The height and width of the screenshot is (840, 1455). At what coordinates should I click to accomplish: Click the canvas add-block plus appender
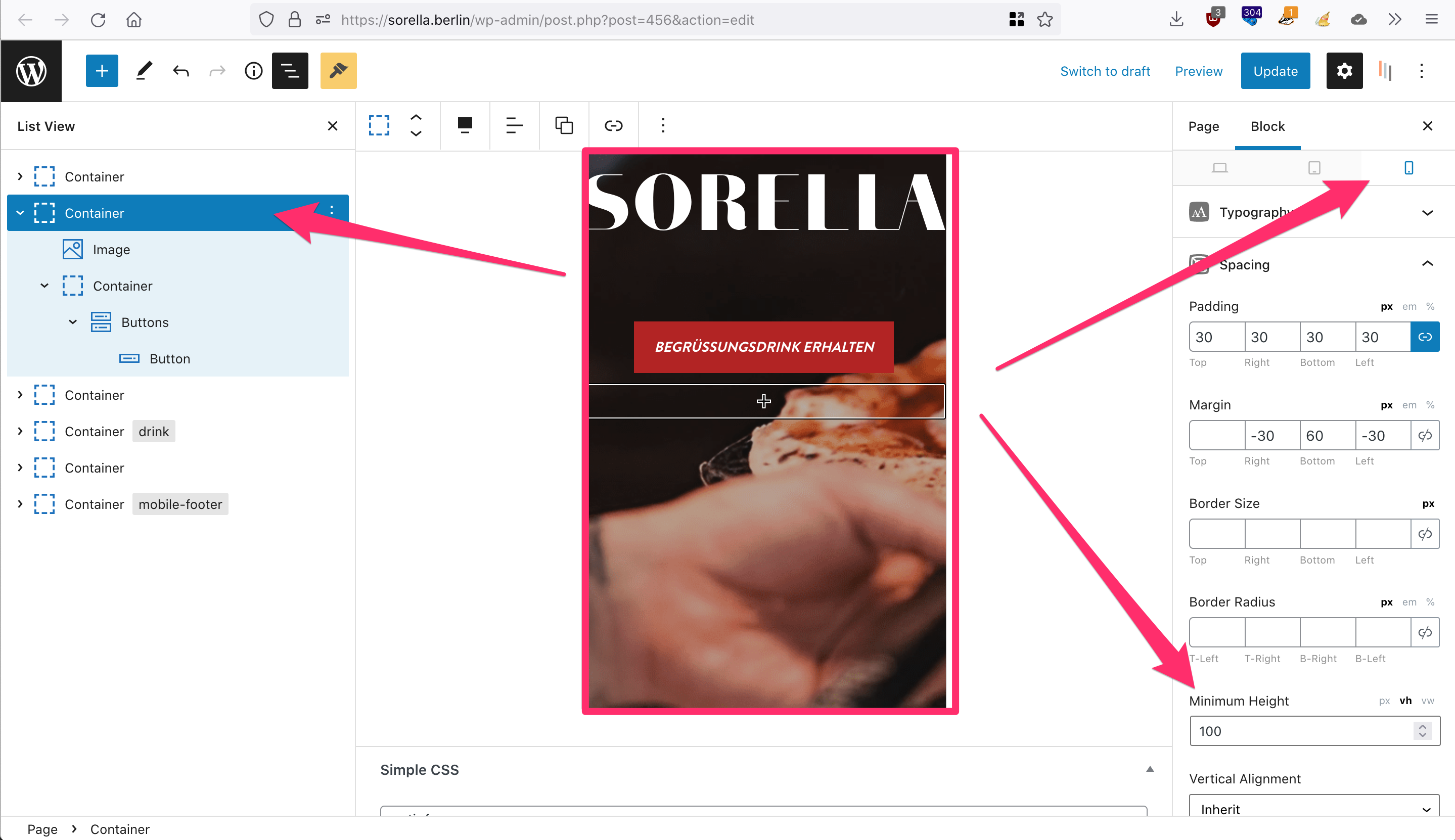[764, 401]
